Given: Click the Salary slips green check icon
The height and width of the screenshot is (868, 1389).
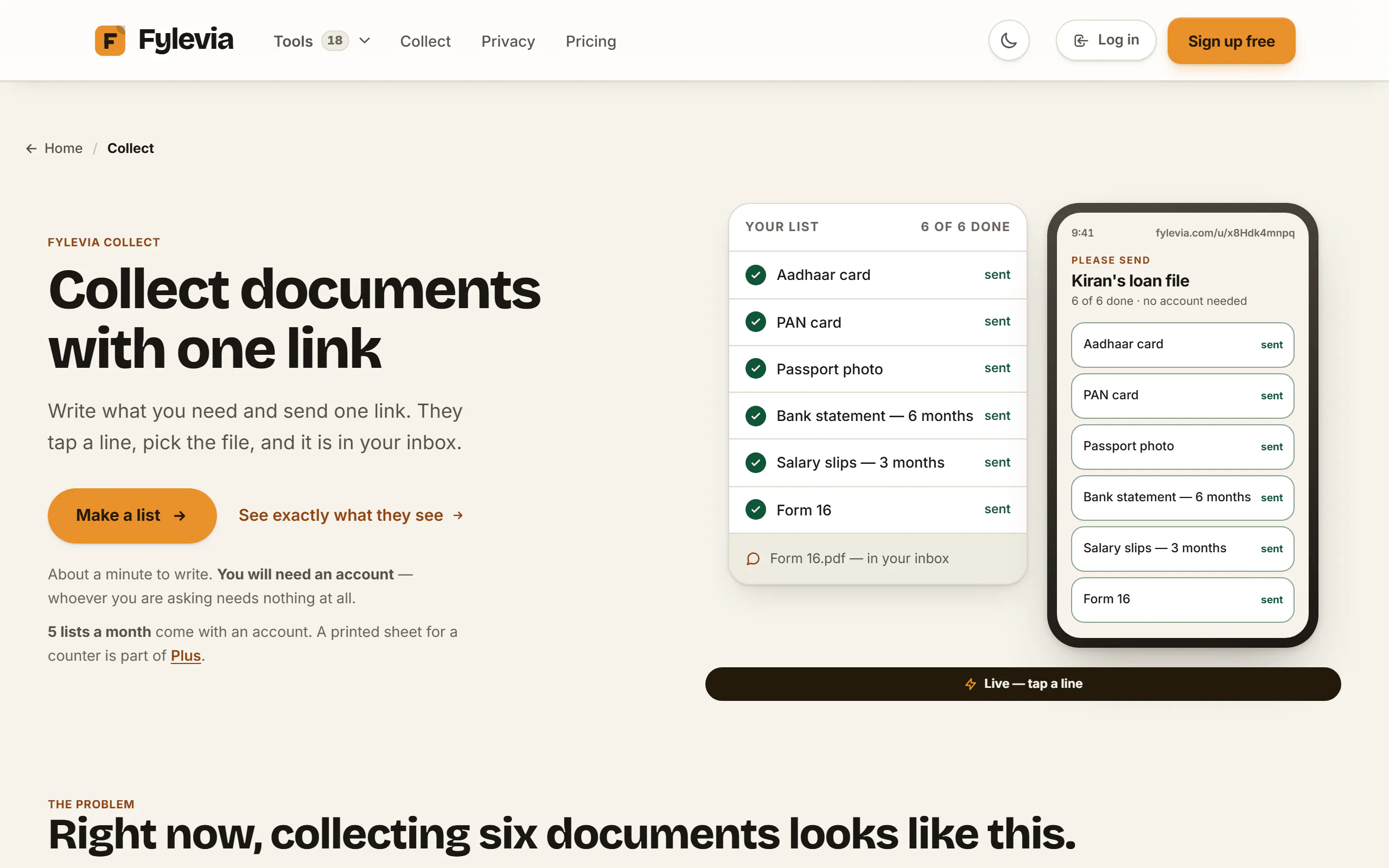Looking at the screenshot, I should click(755, 463).
